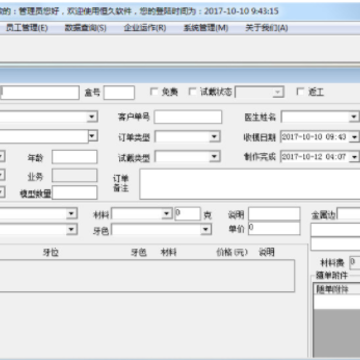Expand the 医生姓名 dropdown

353,117
